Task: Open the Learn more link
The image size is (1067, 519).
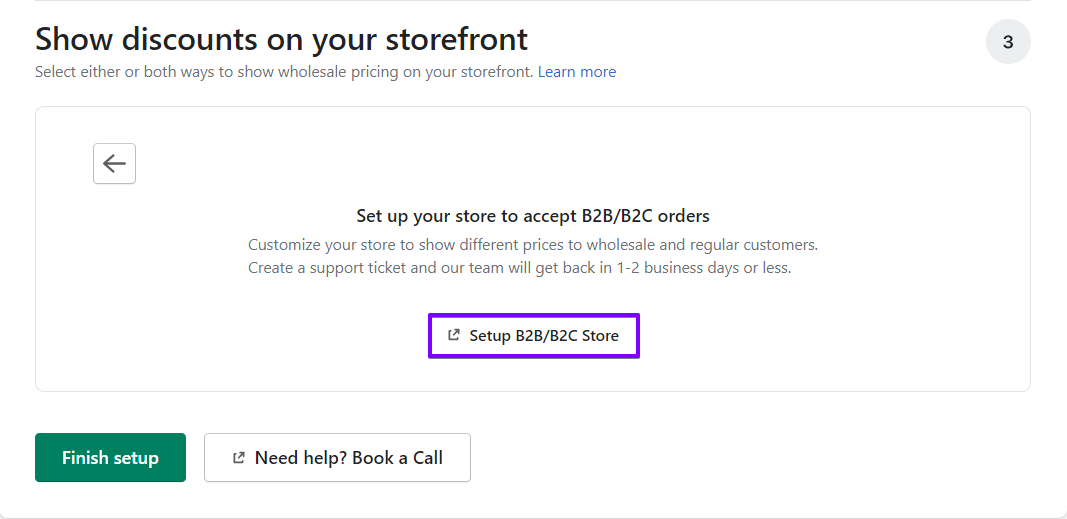Action: (x=577, y=72)
